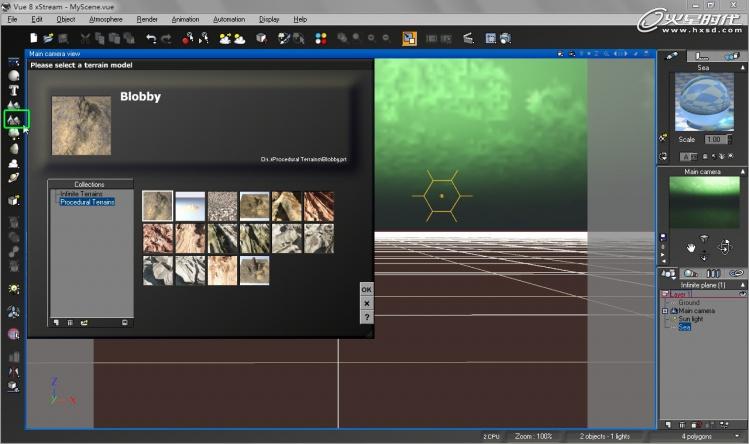Open the Object menu
Screen dimensions: 749x444
click(x=65, y=20)
